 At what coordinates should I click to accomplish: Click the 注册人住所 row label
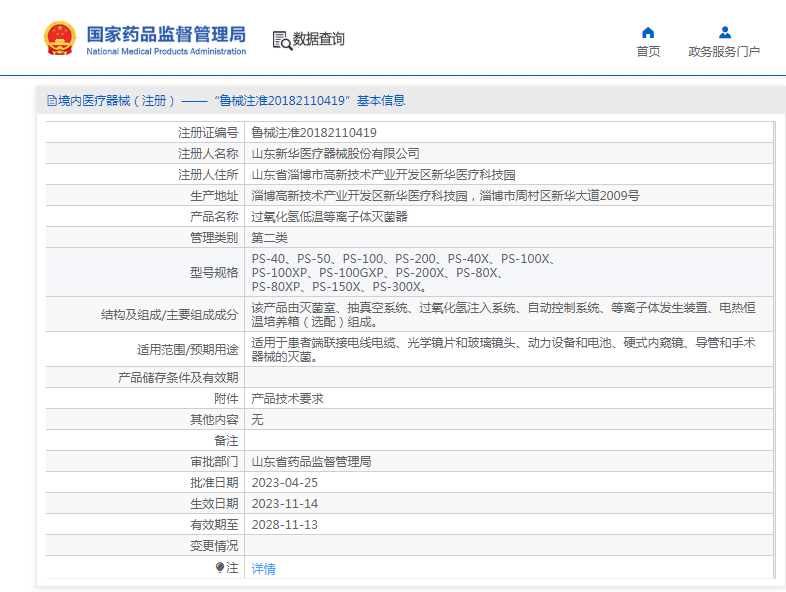pos(208,175)
